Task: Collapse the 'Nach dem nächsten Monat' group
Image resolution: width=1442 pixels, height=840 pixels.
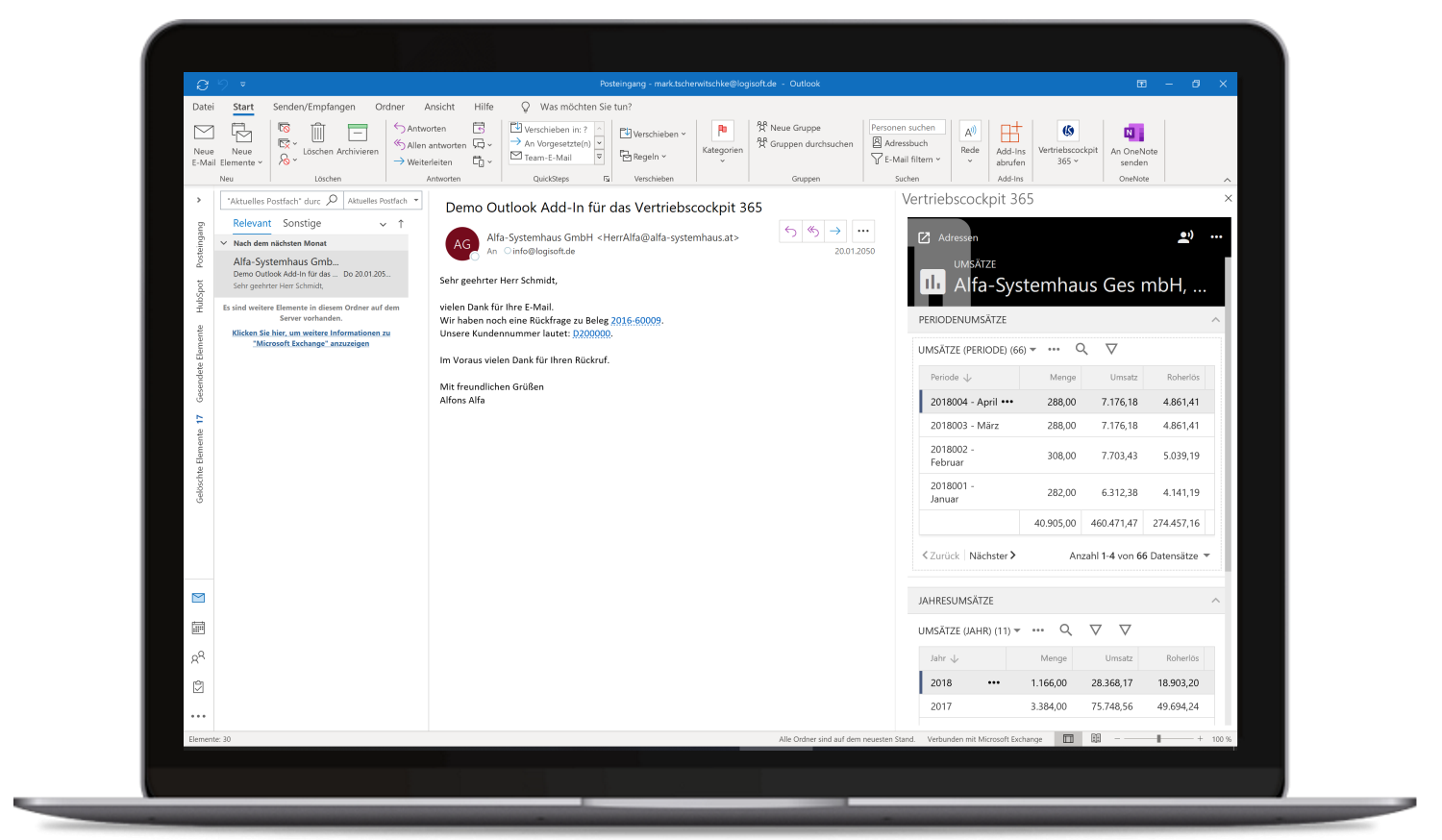Action: [224, 243]
